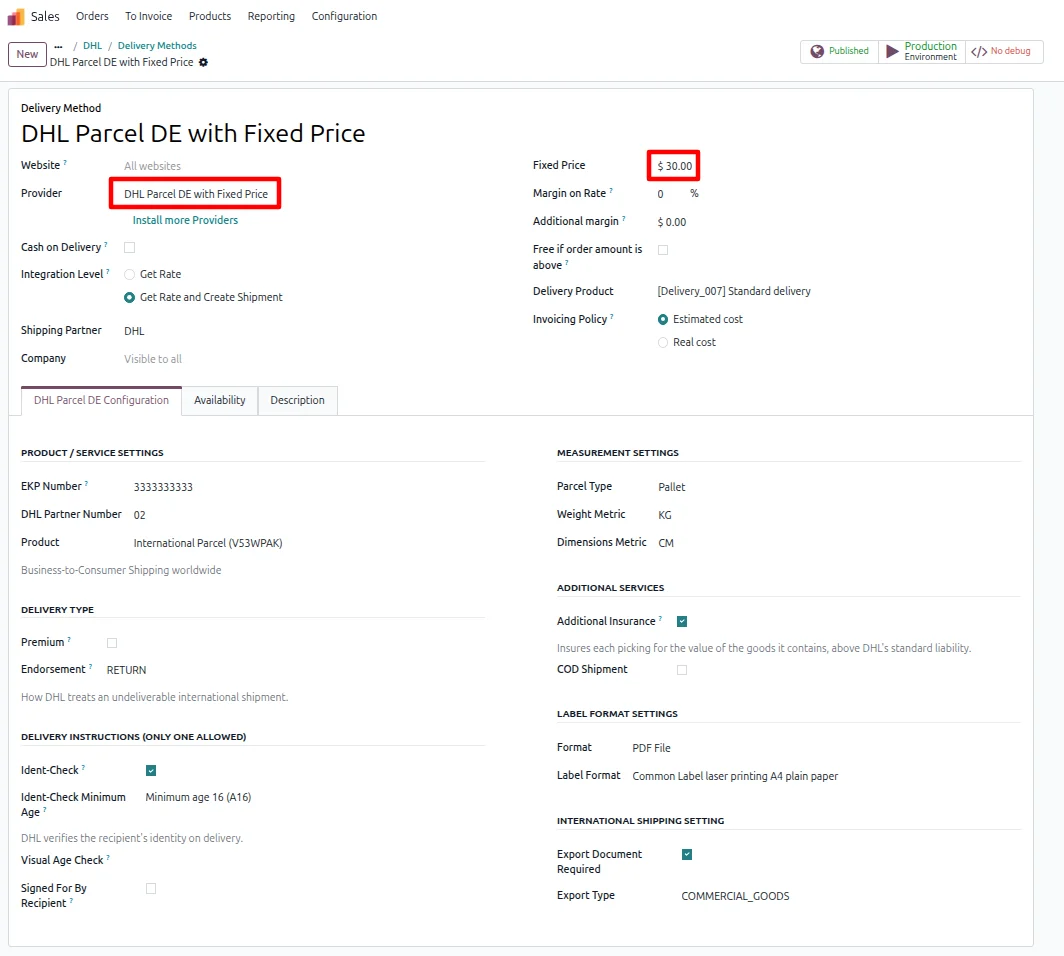Click Install more Providers link
The image size is (1064, 956).
click(x=185, y=221)
